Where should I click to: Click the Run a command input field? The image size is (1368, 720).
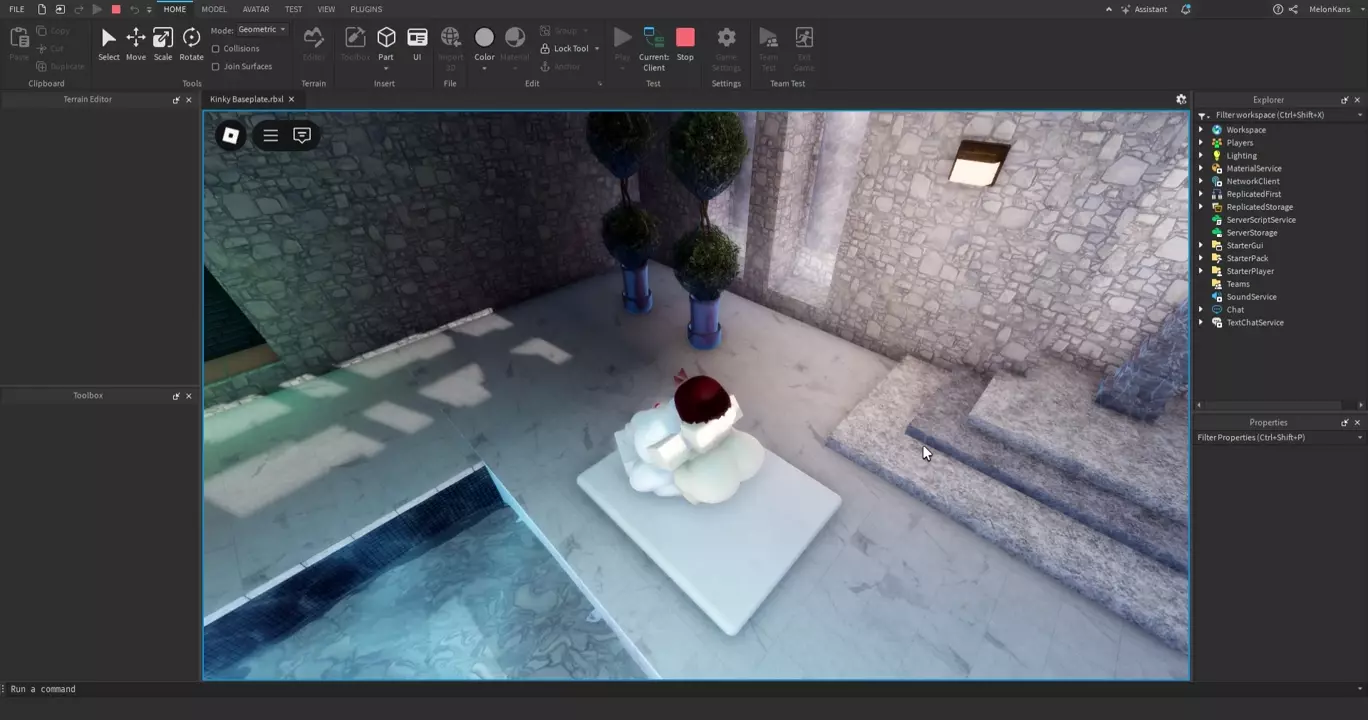(600, 689)
